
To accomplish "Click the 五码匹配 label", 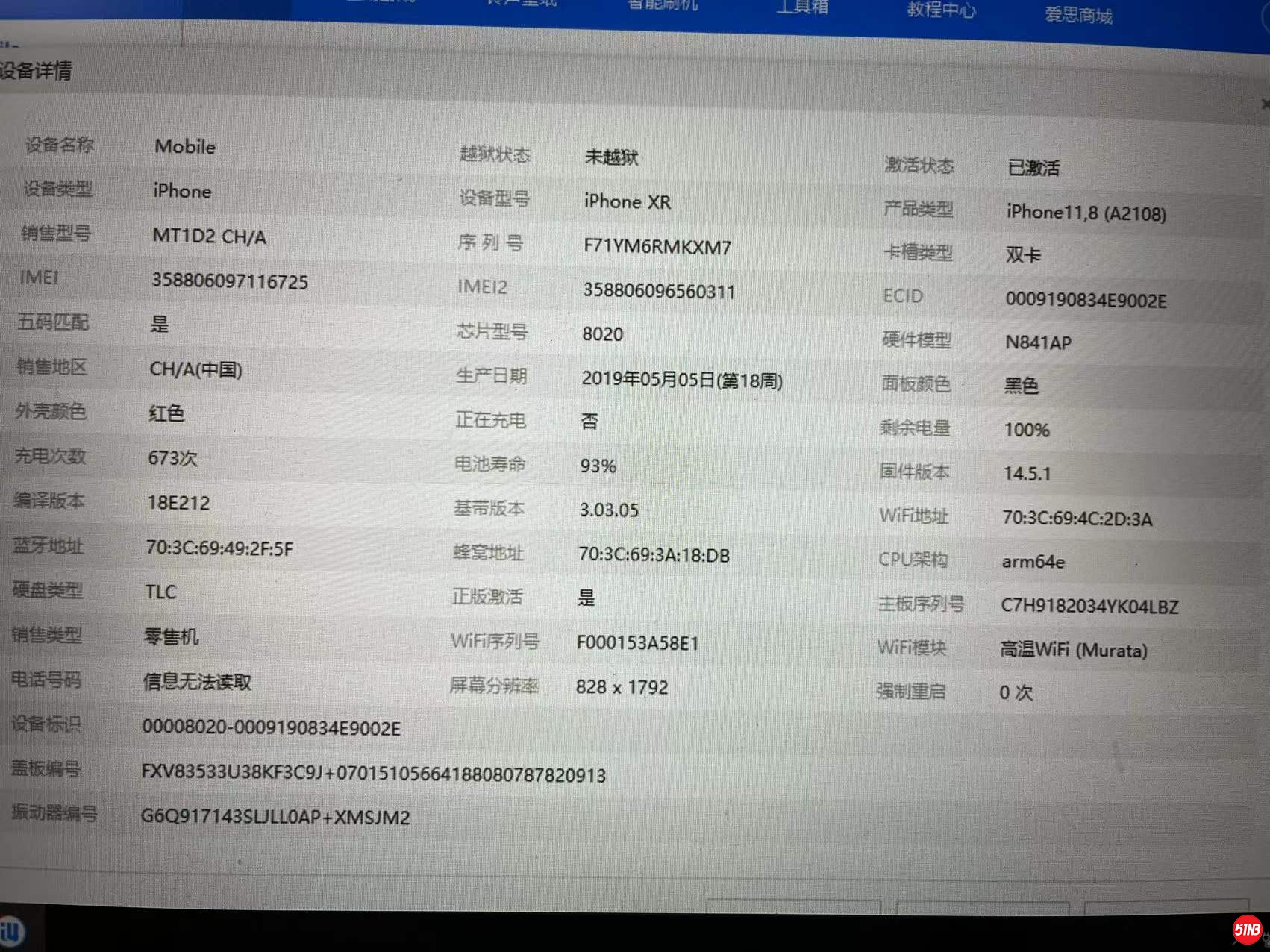I will point(52,322).
